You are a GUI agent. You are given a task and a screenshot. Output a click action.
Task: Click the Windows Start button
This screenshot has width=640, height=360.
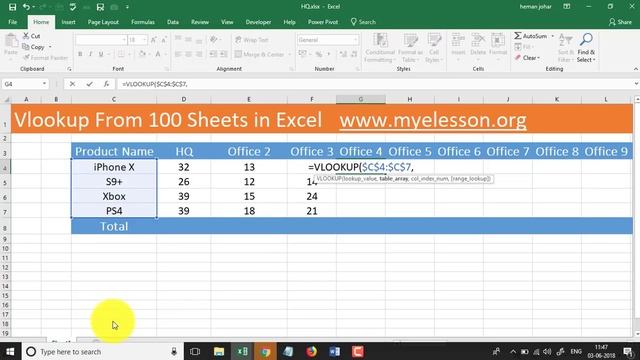[10, 351]
